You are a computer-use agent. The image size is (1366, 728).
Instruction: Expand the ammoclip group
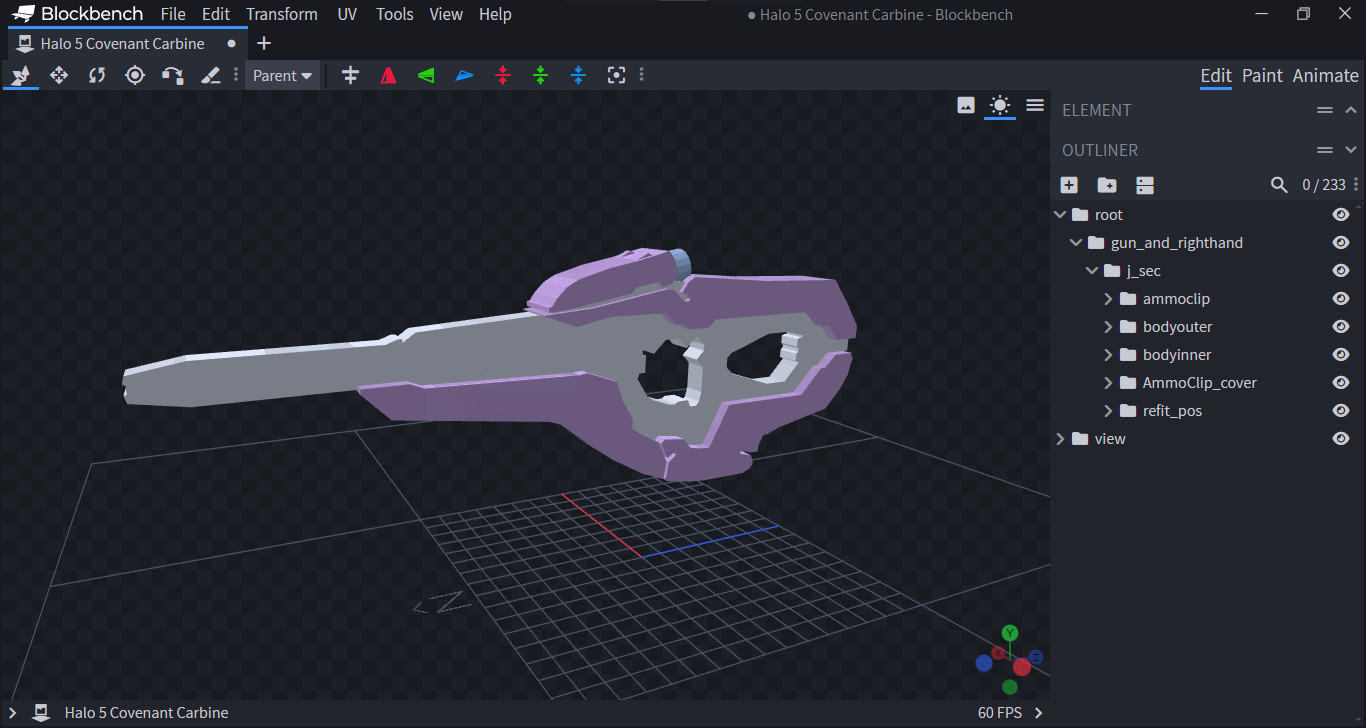point(1108,299)
